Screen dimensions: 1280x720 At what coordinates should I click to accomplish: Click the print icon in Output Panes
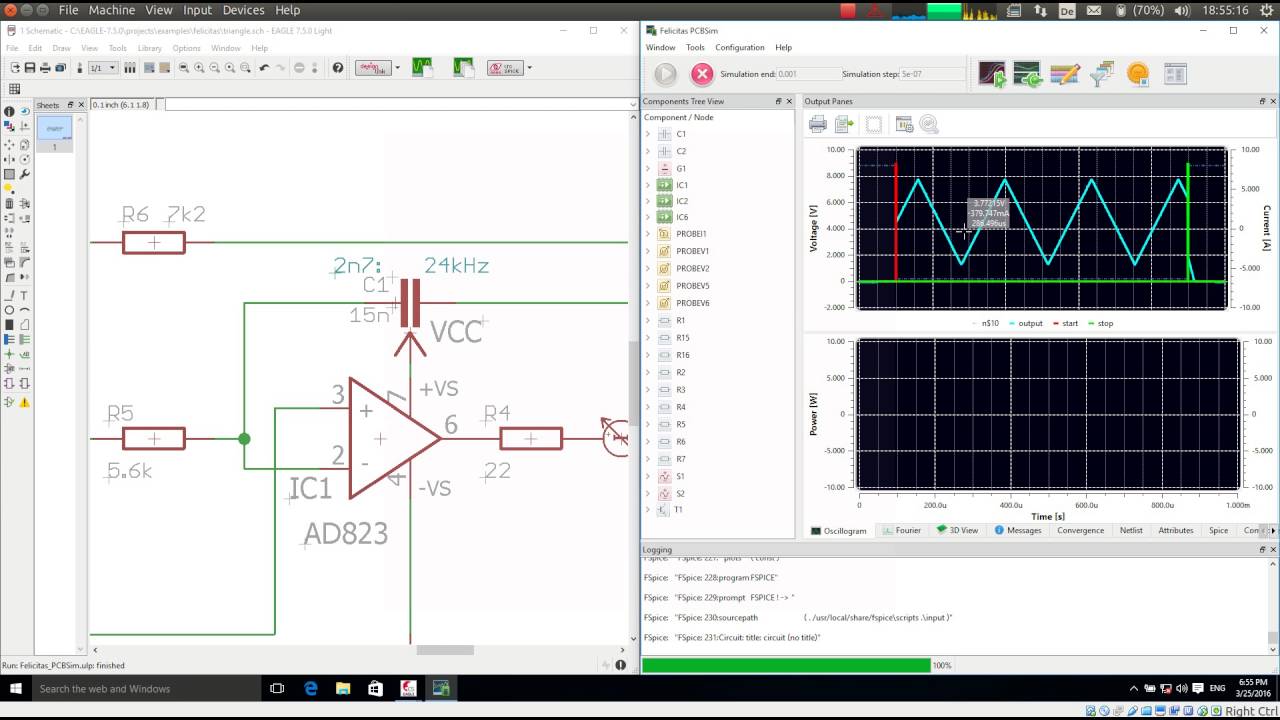pos(818,124)
